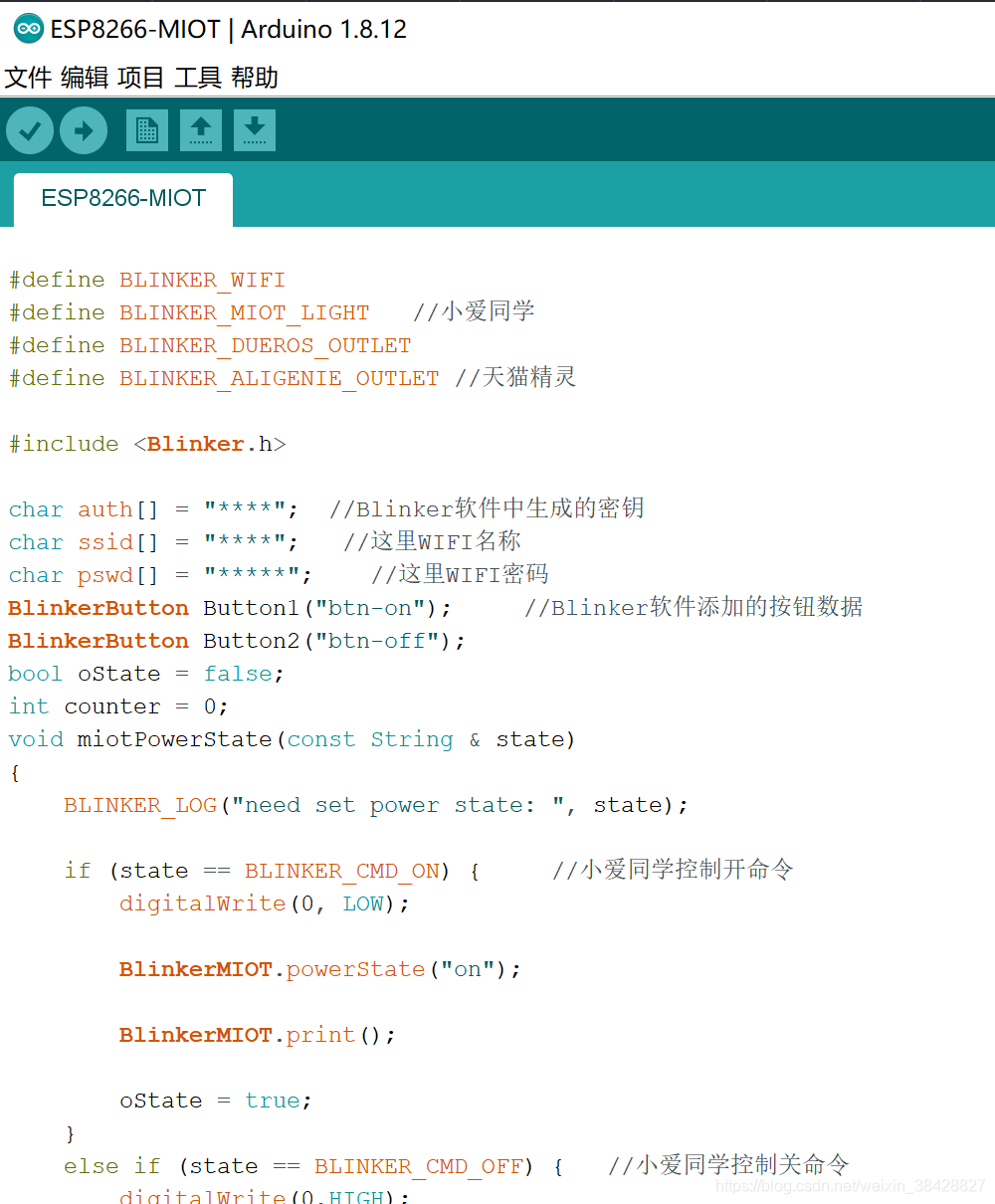The image size is (995, 1204).
Task: Click the Verify checkmark toolbar icon
Action: (x=30, y=130)
